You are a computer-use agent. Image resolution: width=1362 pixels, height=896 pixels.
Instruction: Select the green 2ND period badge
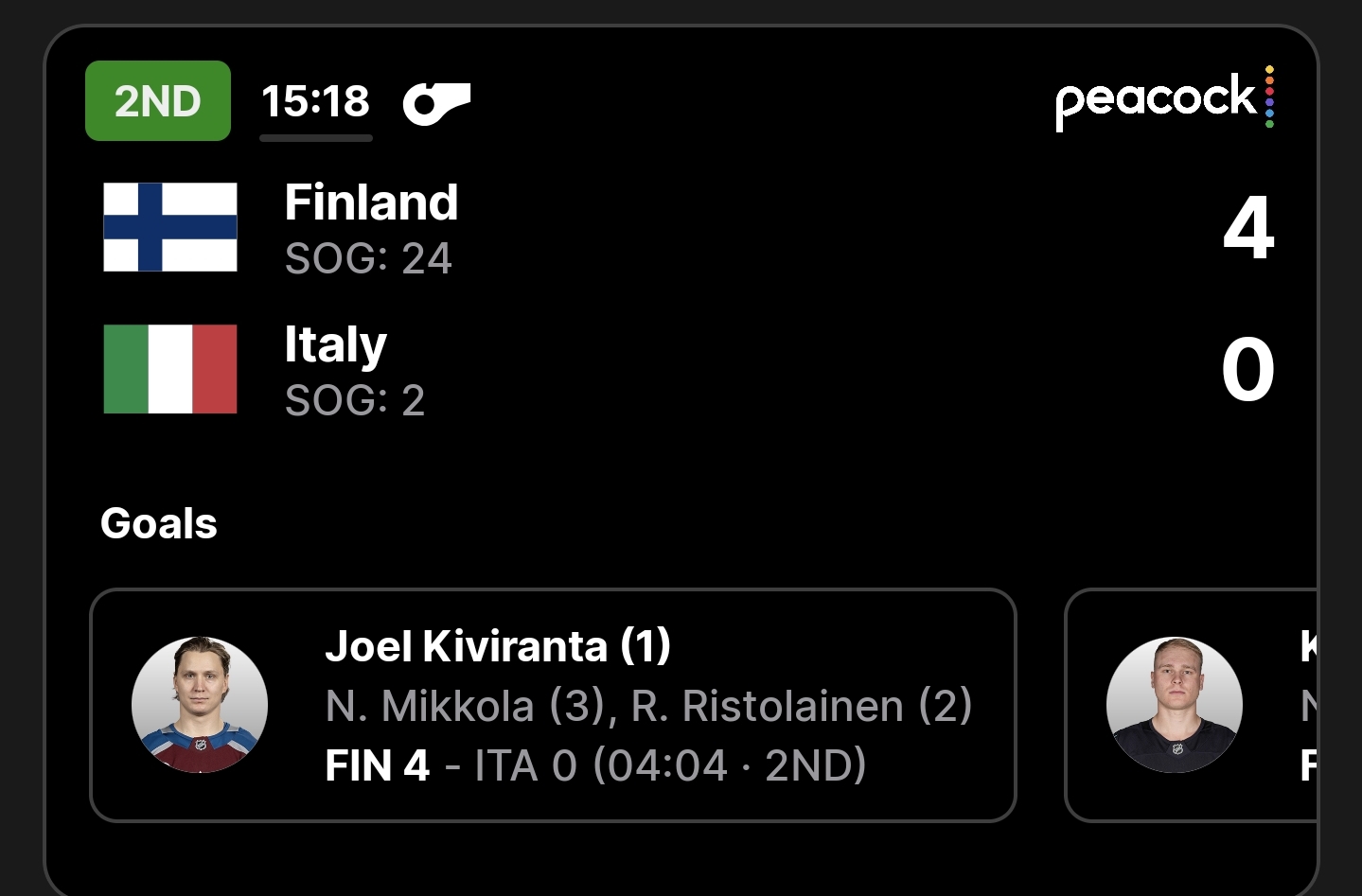coord(158,101)
